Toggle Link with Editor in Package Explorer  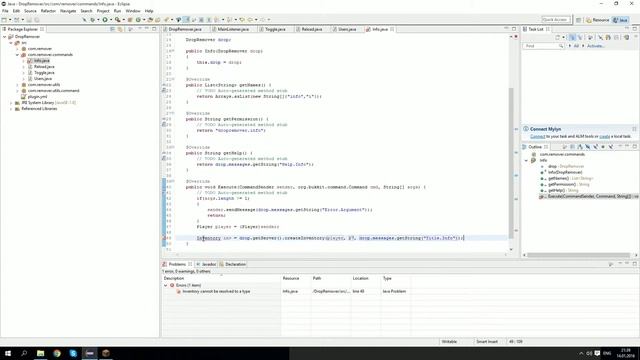120,29
